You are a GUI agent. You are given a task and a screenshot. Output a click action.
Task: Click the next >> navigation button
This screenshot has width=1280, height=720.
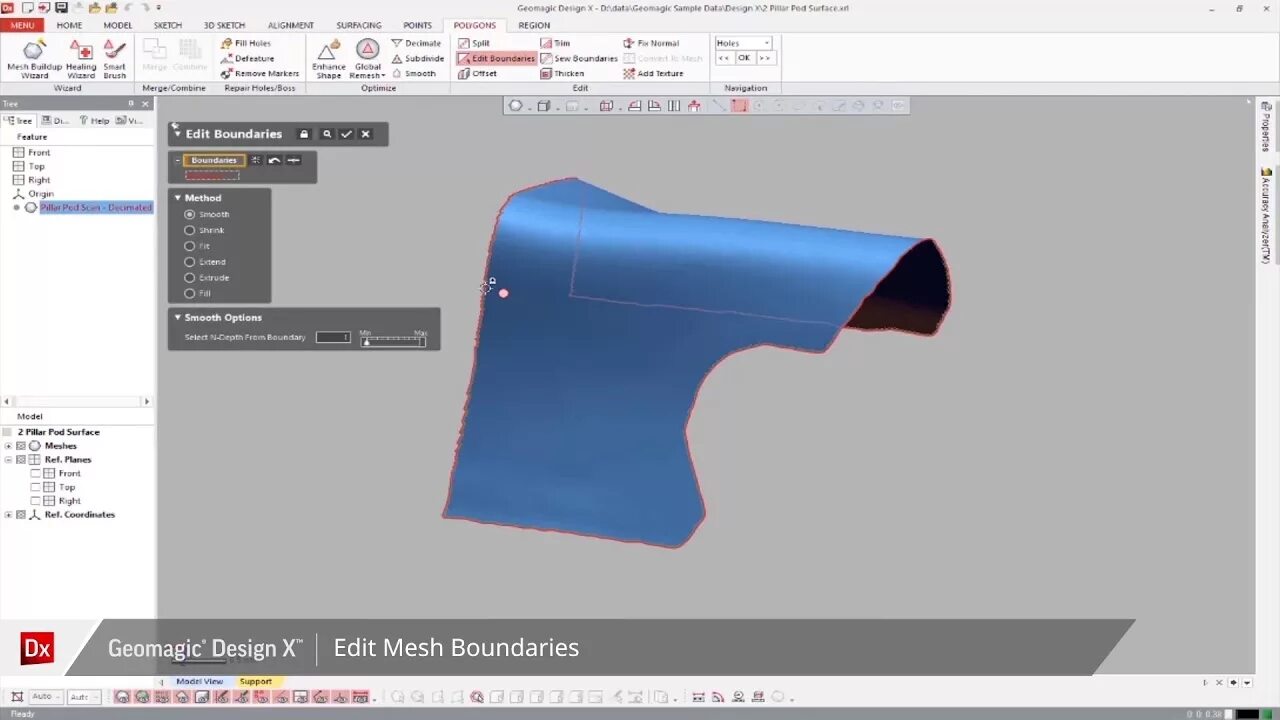[764, 58]
